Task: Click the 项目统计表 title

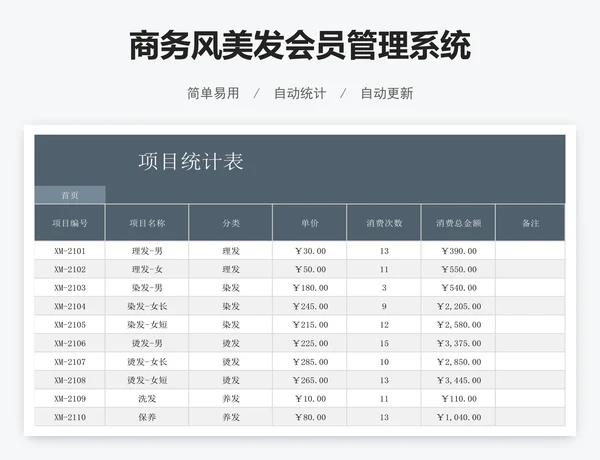Action: click(x=191, y=161)
